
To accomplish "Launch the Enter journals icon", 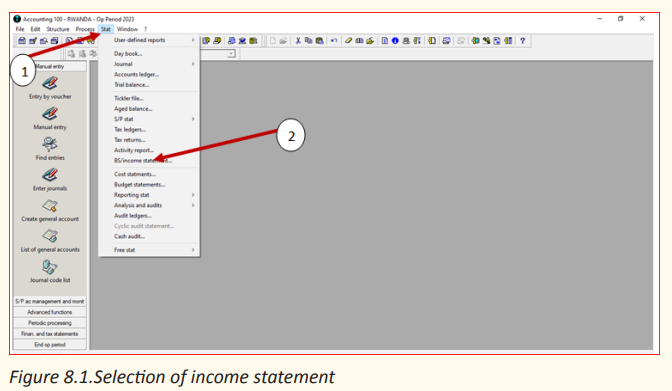I will (x=50, y=175).
